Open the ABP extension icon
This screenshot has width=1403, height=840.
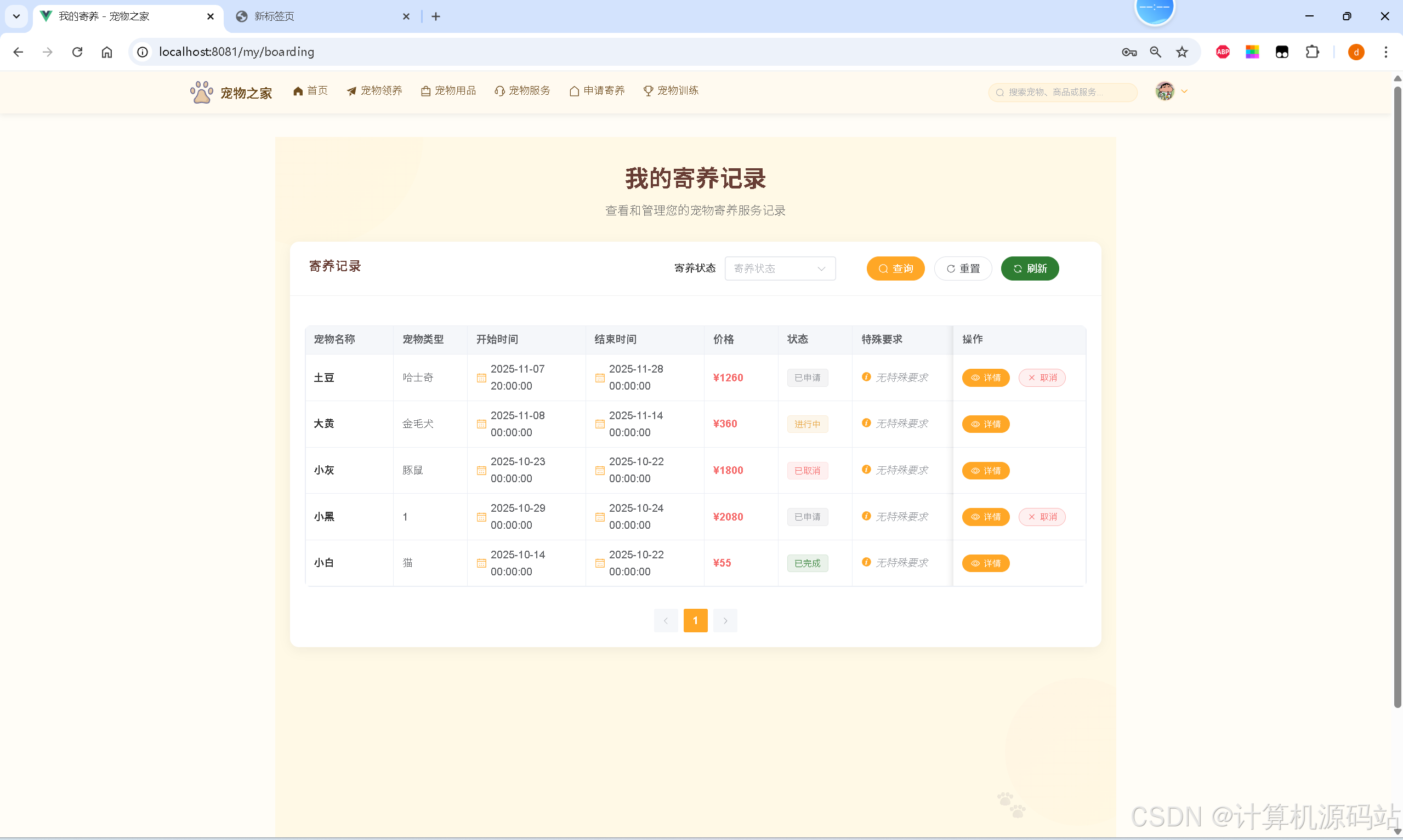(x=1223, y=52)
